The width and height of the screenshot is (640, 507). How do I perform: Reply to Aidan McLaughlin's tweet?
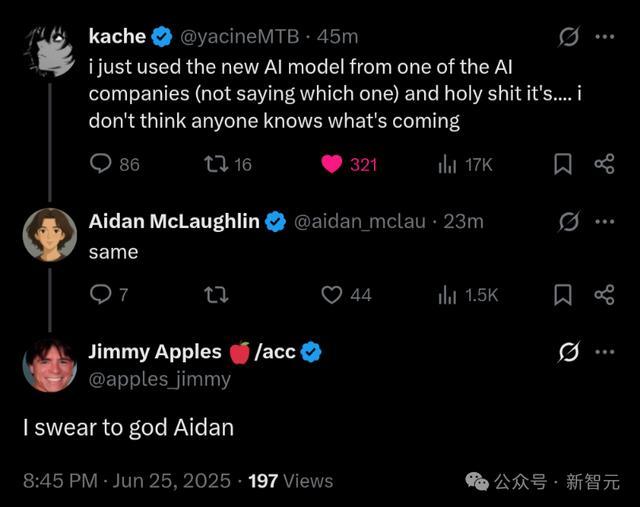click(101, 294)
